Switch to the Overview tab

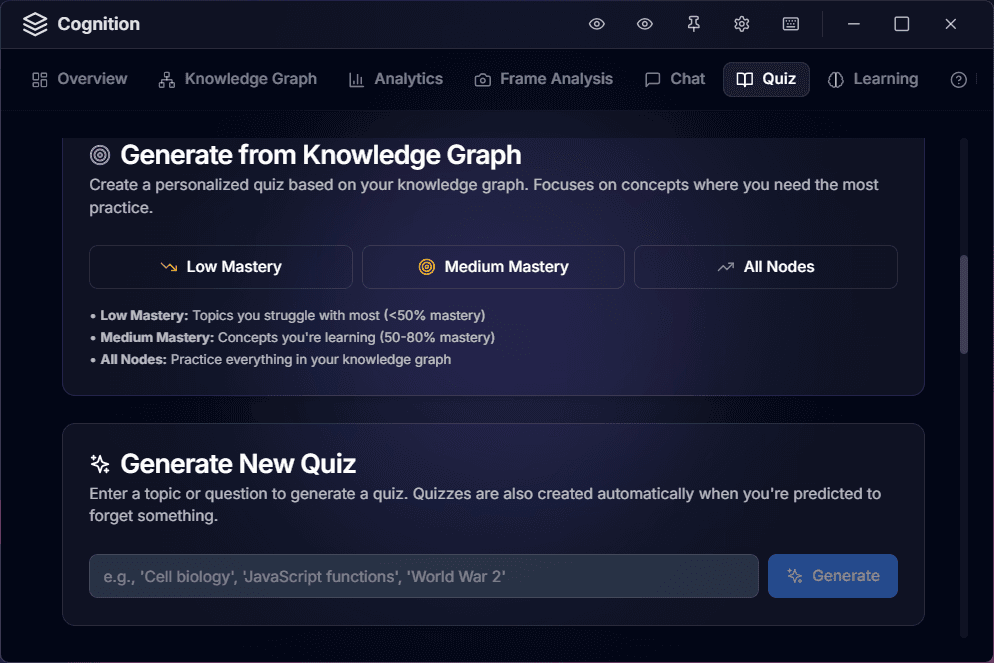(80, 79)
